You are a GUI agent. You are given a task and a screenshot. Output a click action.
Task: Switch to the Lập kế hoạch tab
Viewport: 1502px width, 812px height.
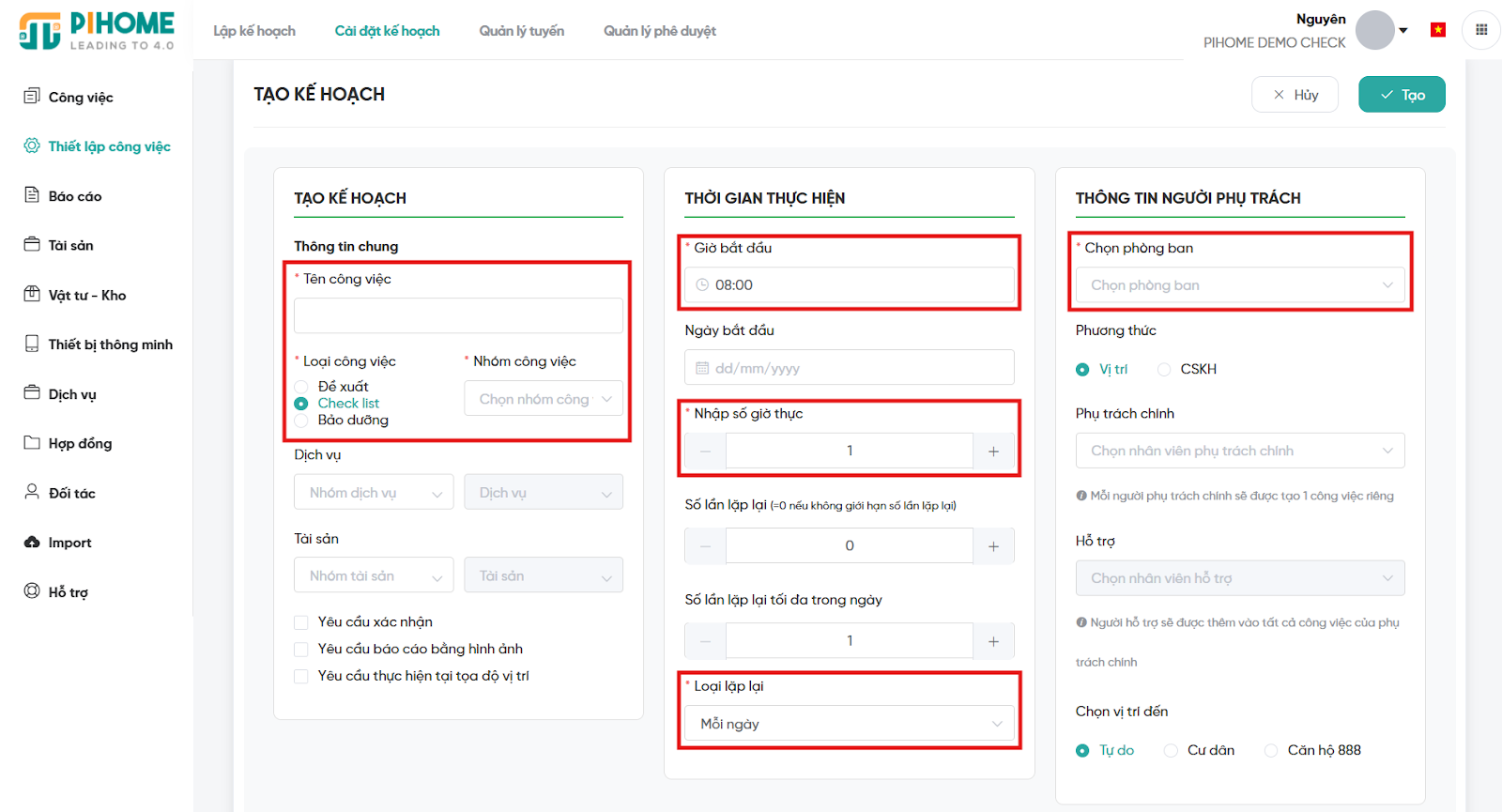254,31
